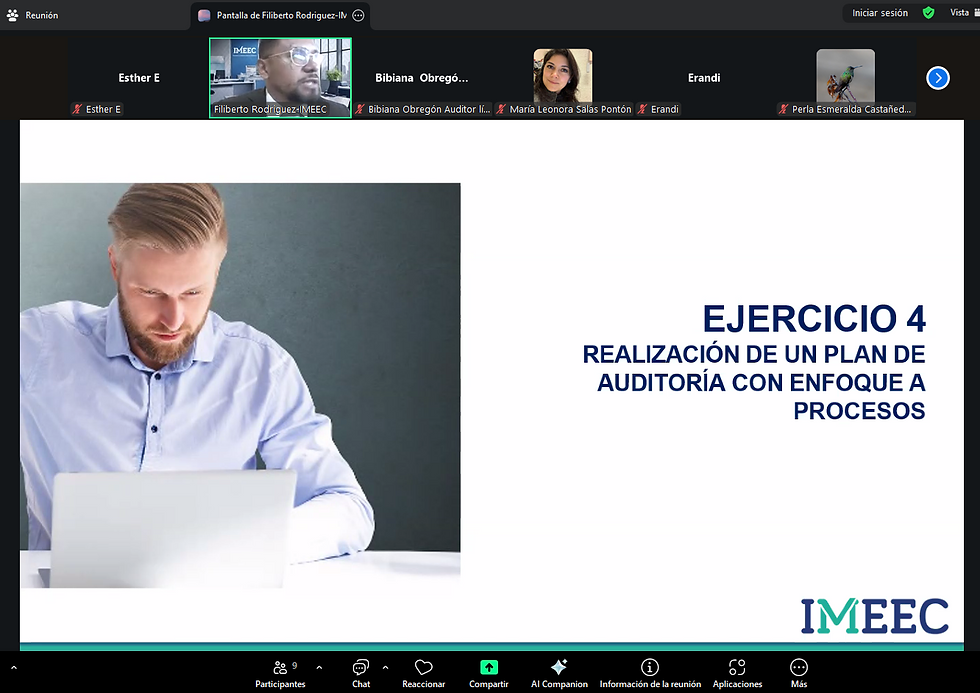Expand the Participantes options chevron
980x693 pixels.
319,667
